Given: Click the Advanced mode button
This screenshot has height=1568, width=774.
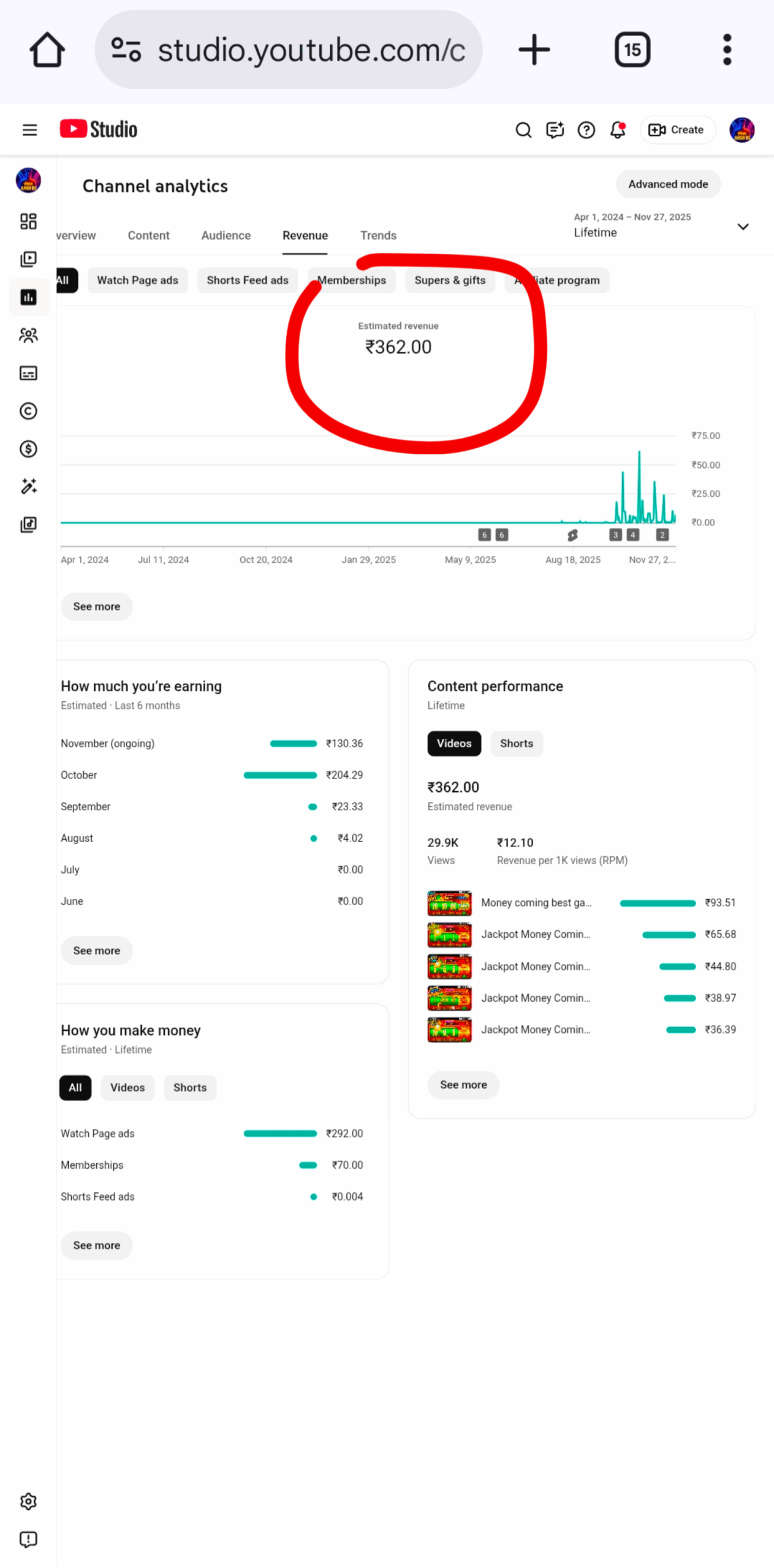Looking at the screenshot, I should tap(667, 184).
